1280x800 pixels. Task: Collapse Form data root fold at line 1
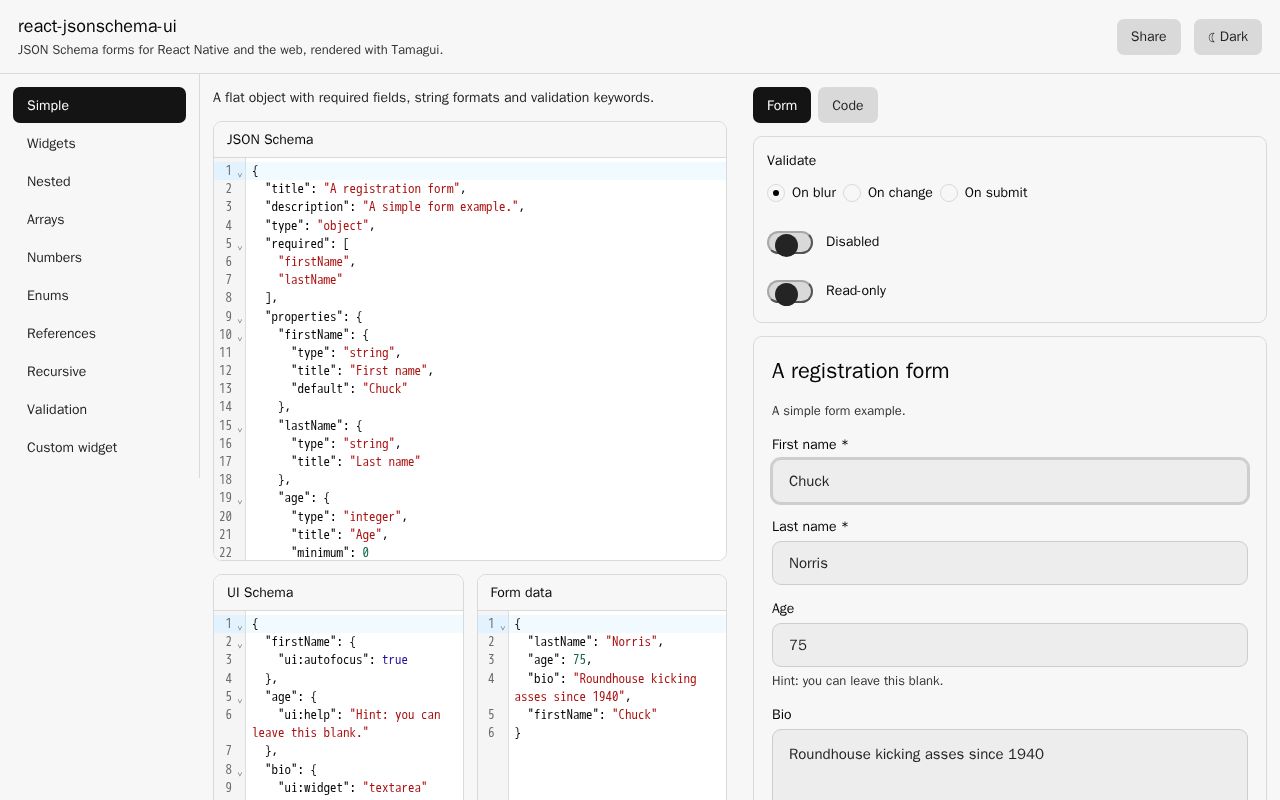point(503,625)
